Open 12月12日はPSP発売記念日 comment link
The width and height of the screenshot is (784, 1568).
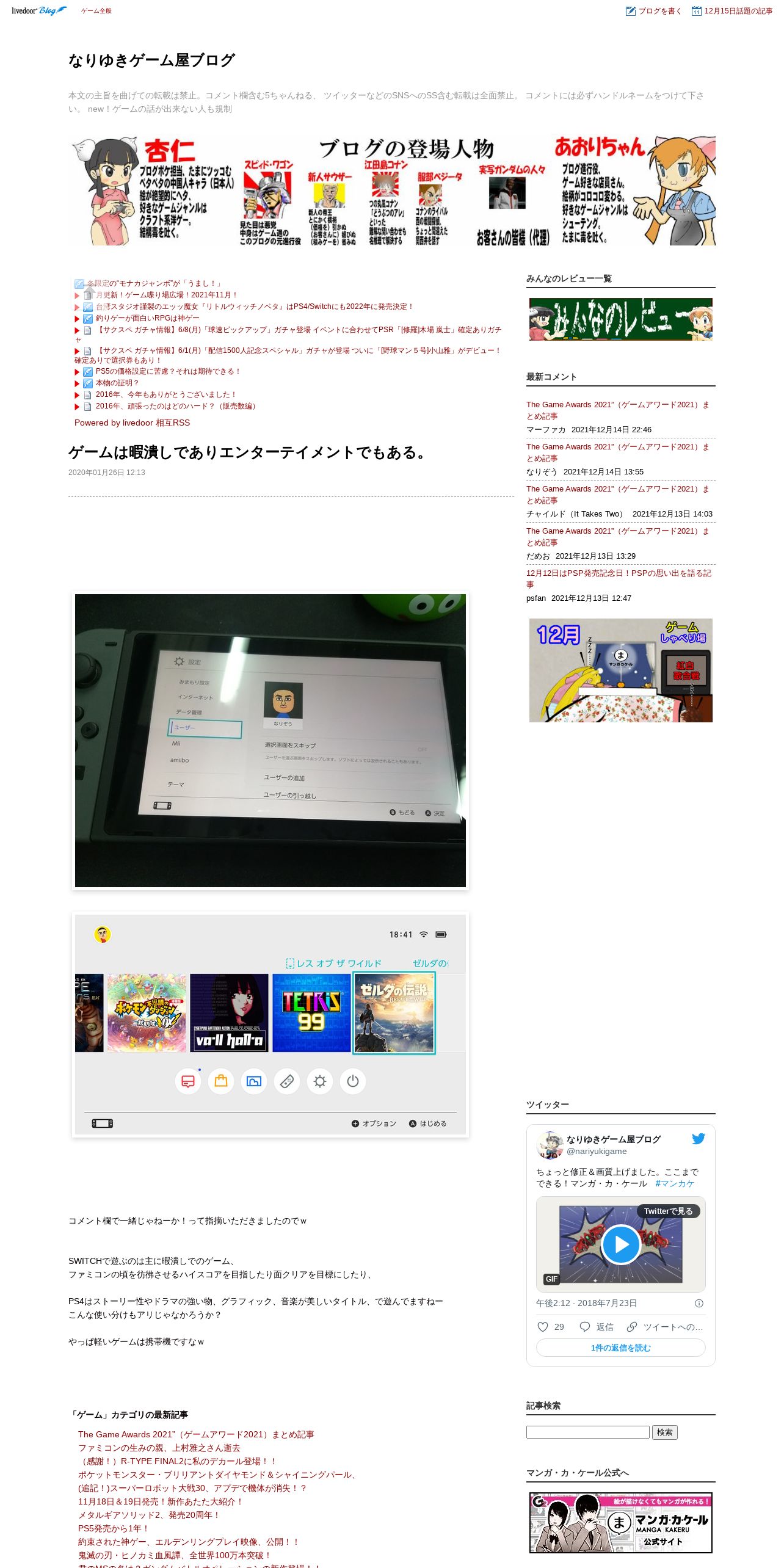pyautogui.click(x=619, y=579)
